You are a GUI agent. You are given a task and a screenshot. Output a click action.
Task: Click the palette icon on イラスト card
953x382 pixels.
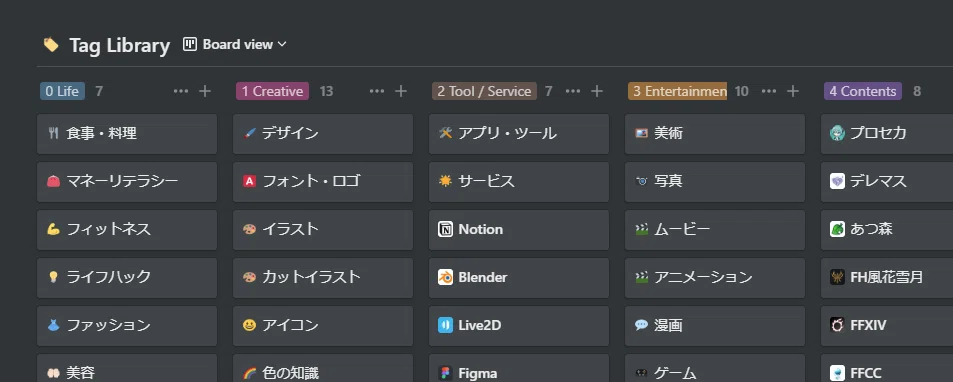click(249, 229)
